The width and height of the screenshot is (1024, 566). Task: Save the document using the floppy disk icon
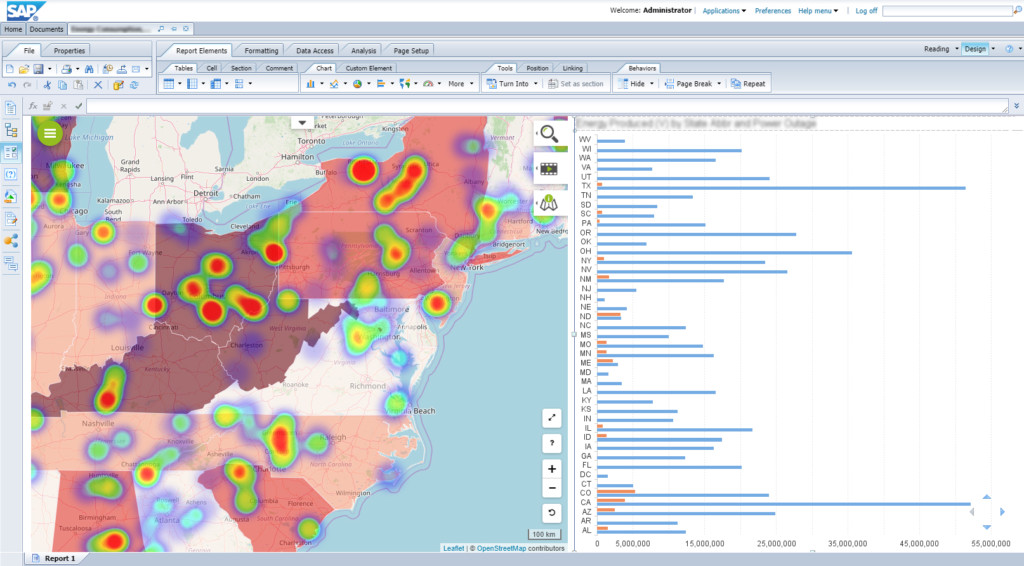pos(39,69)
